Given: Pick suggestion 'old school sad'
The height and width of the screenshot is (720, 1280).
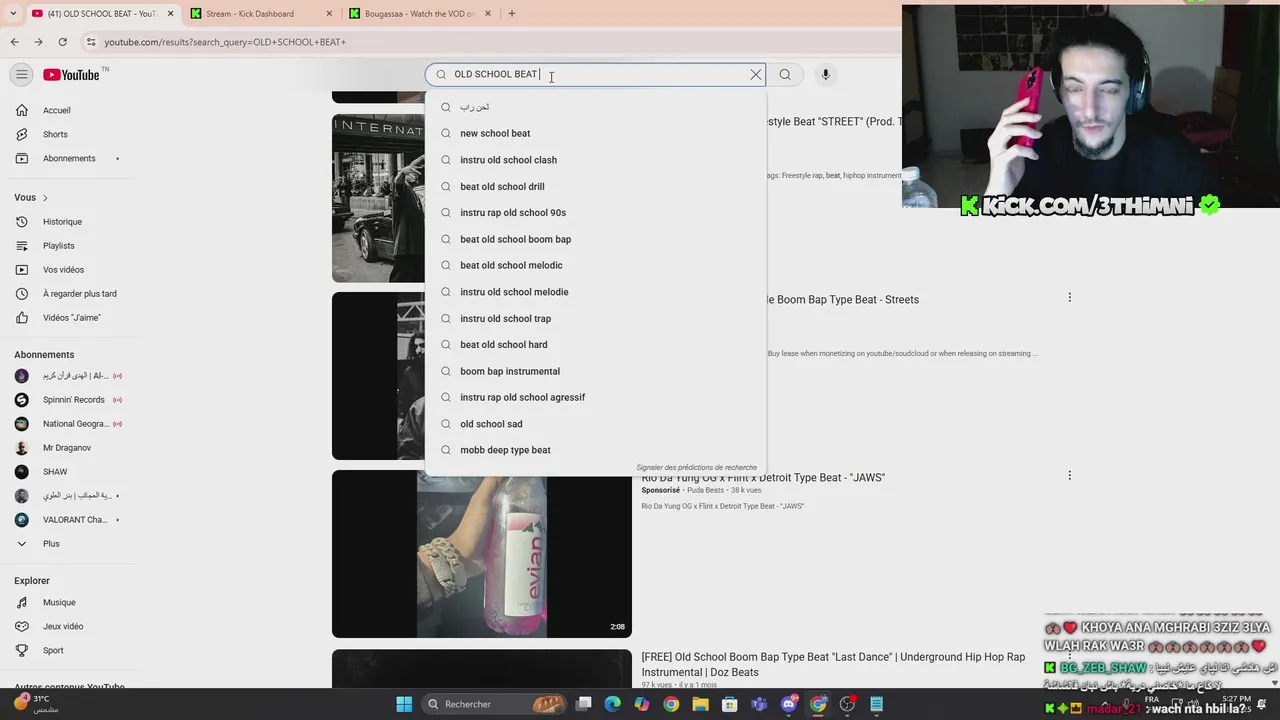Looking at the screenshot, I should [595, 424].
